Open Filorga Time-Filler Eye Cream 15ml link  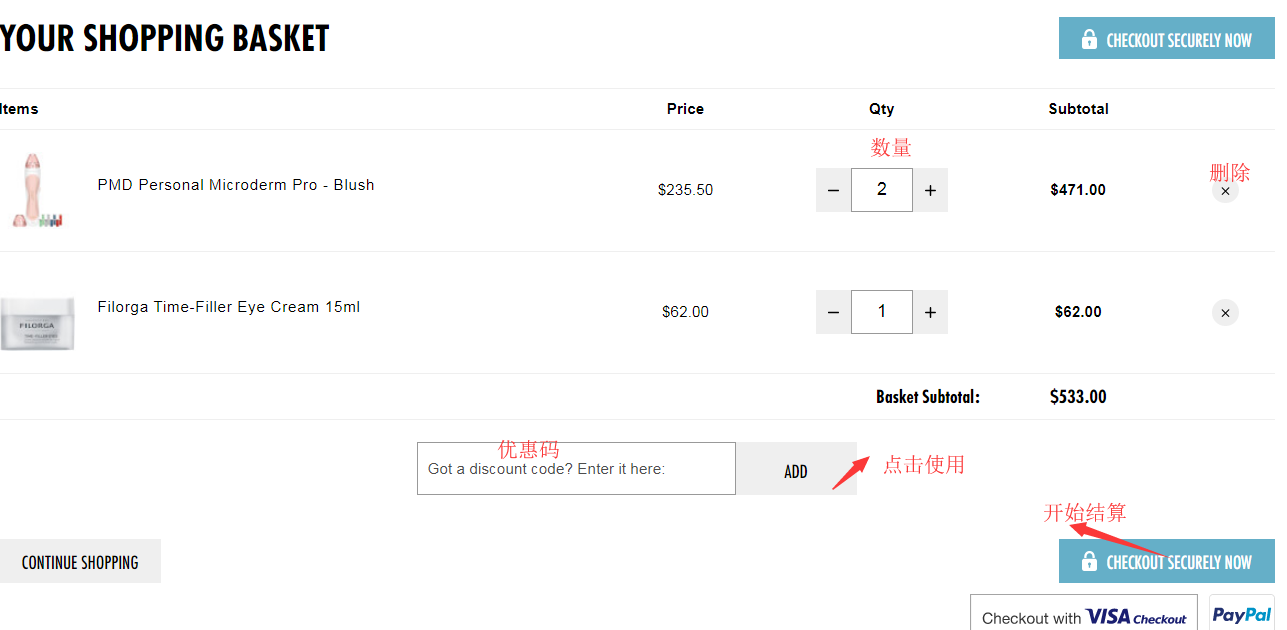click(229, 307)
